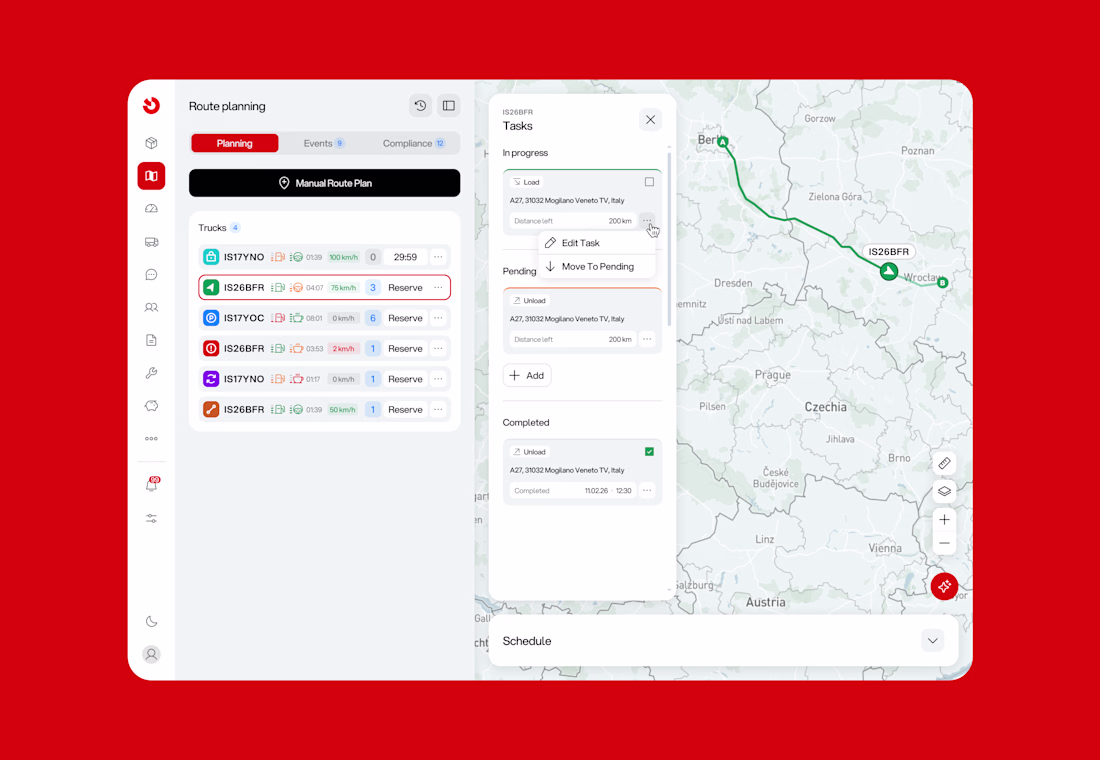The image size is (1100, 760).
Task: Open the wrench maintenance sidebar icon
Action: (151, 373)
